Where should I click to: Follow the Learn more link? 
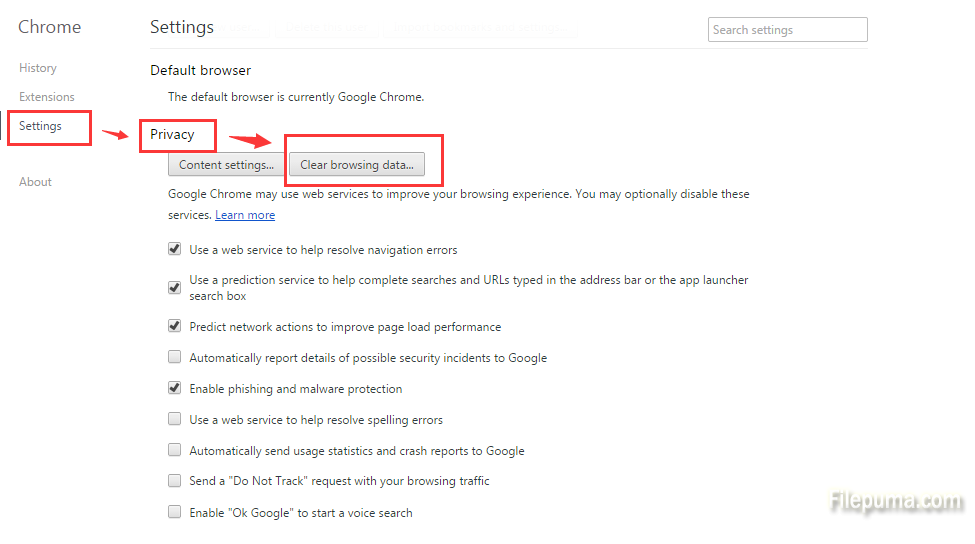(245, 215)
